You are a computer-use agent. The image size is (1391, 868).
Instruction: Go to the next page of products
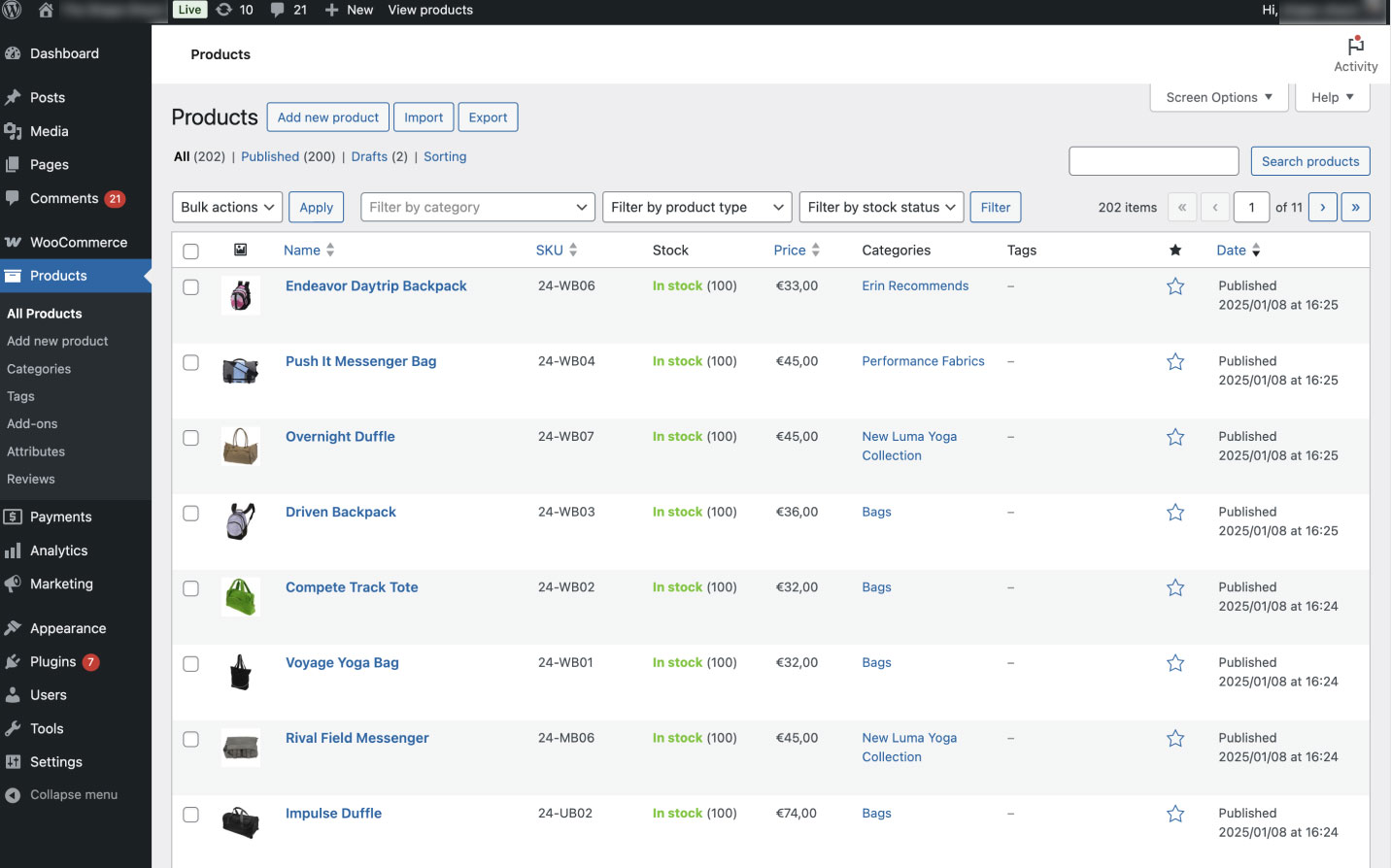[1323, 207]
